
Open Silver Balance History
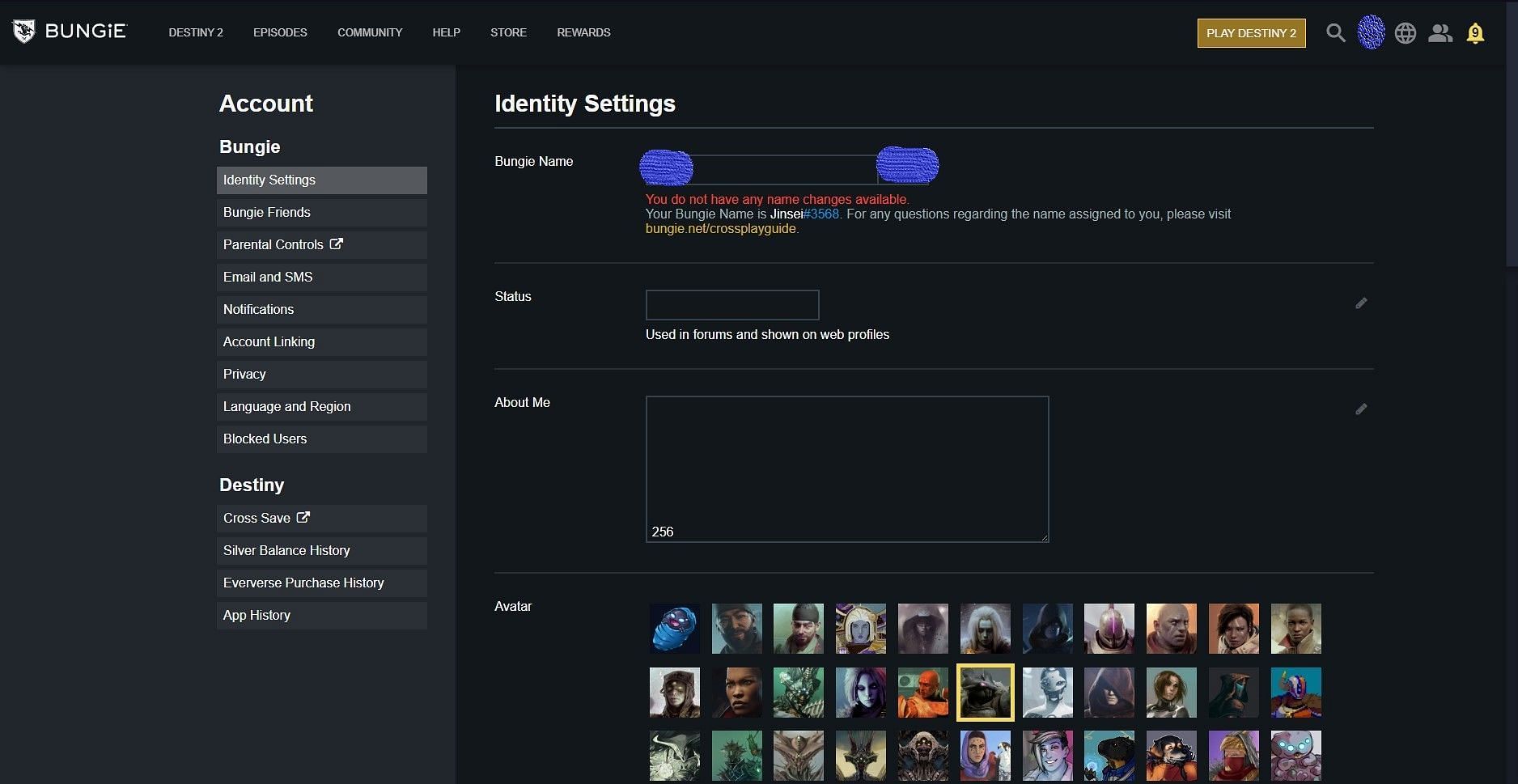322,551
